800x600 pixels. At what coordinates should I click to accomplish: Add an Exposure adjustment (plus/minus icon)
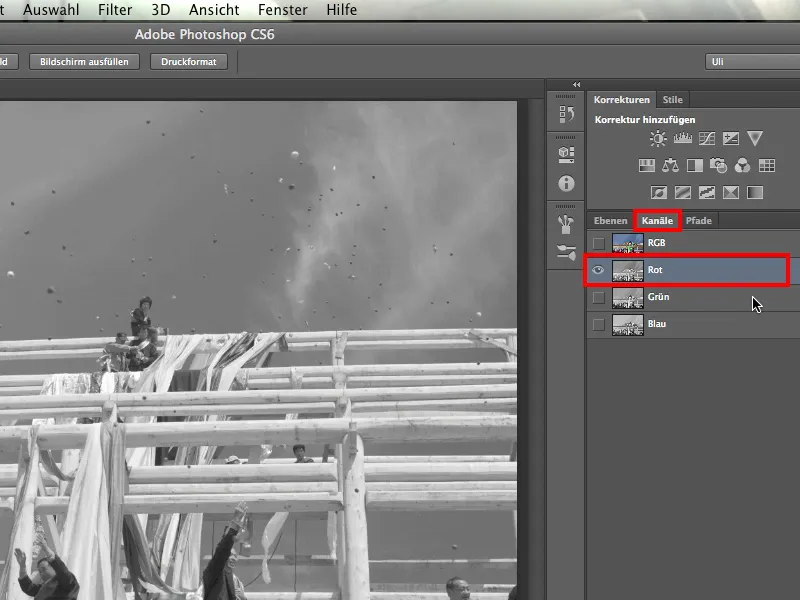pyautogui.click(x=731, y=138)
